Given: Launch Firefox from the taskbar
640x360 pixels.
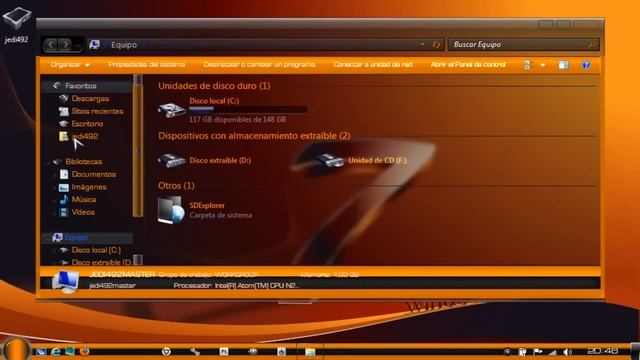Looking at the screenshot, I should (84, 351).
